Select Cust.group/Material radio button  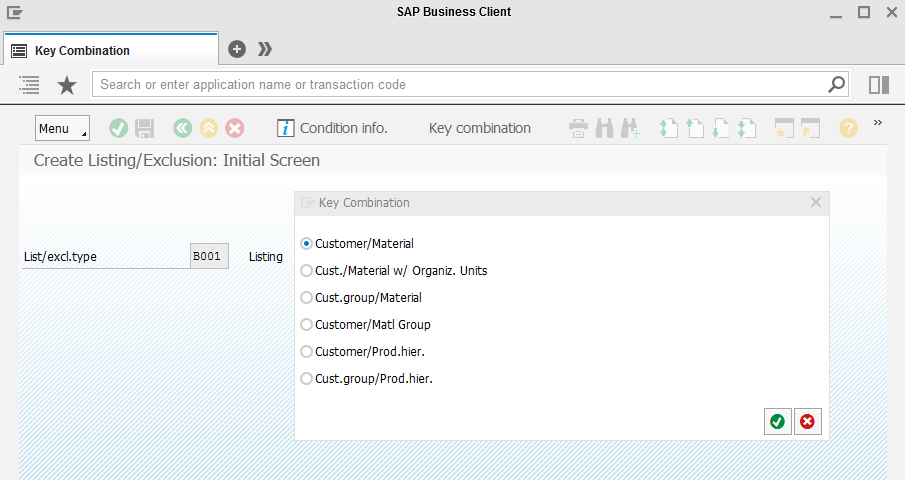click(x=306, y=298)
